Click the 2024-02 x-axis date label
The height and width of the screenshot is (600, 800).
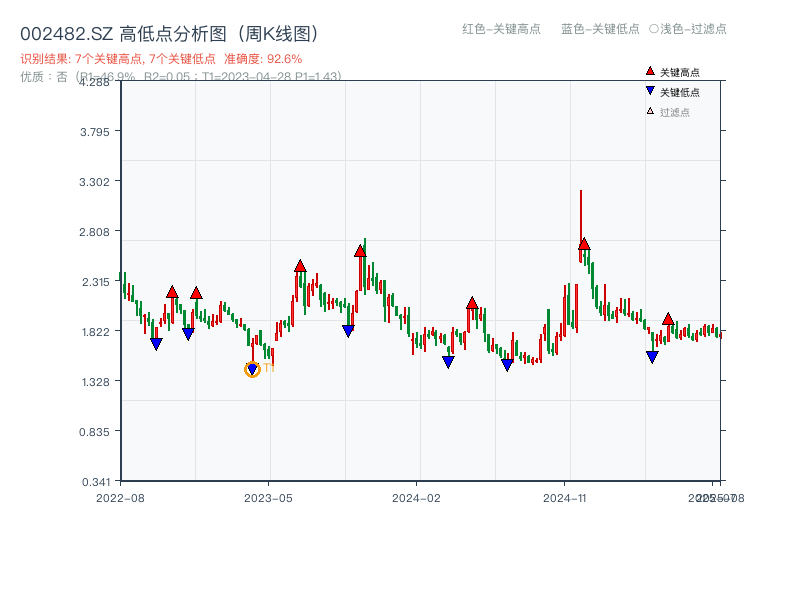click(x=416, y=498)
